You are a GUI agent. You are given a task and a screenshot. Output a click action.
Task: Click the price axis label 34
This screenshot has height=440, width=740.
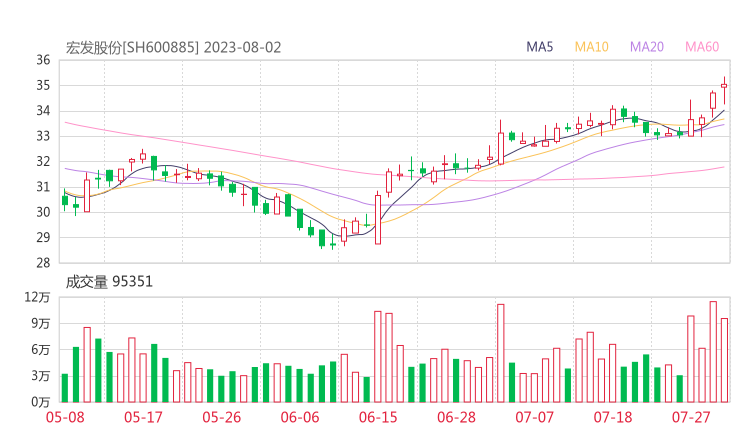[43, 111]
